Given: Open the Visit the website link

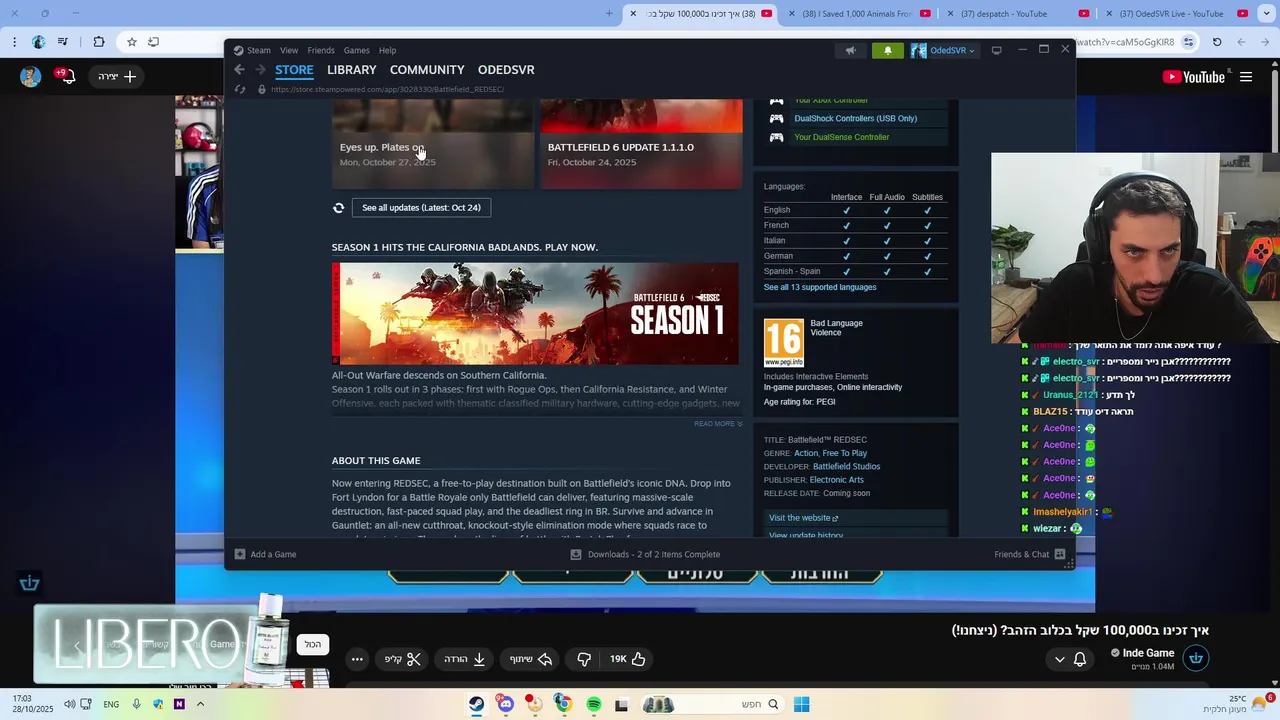Looking at the screenshot, I should (803, 518).
